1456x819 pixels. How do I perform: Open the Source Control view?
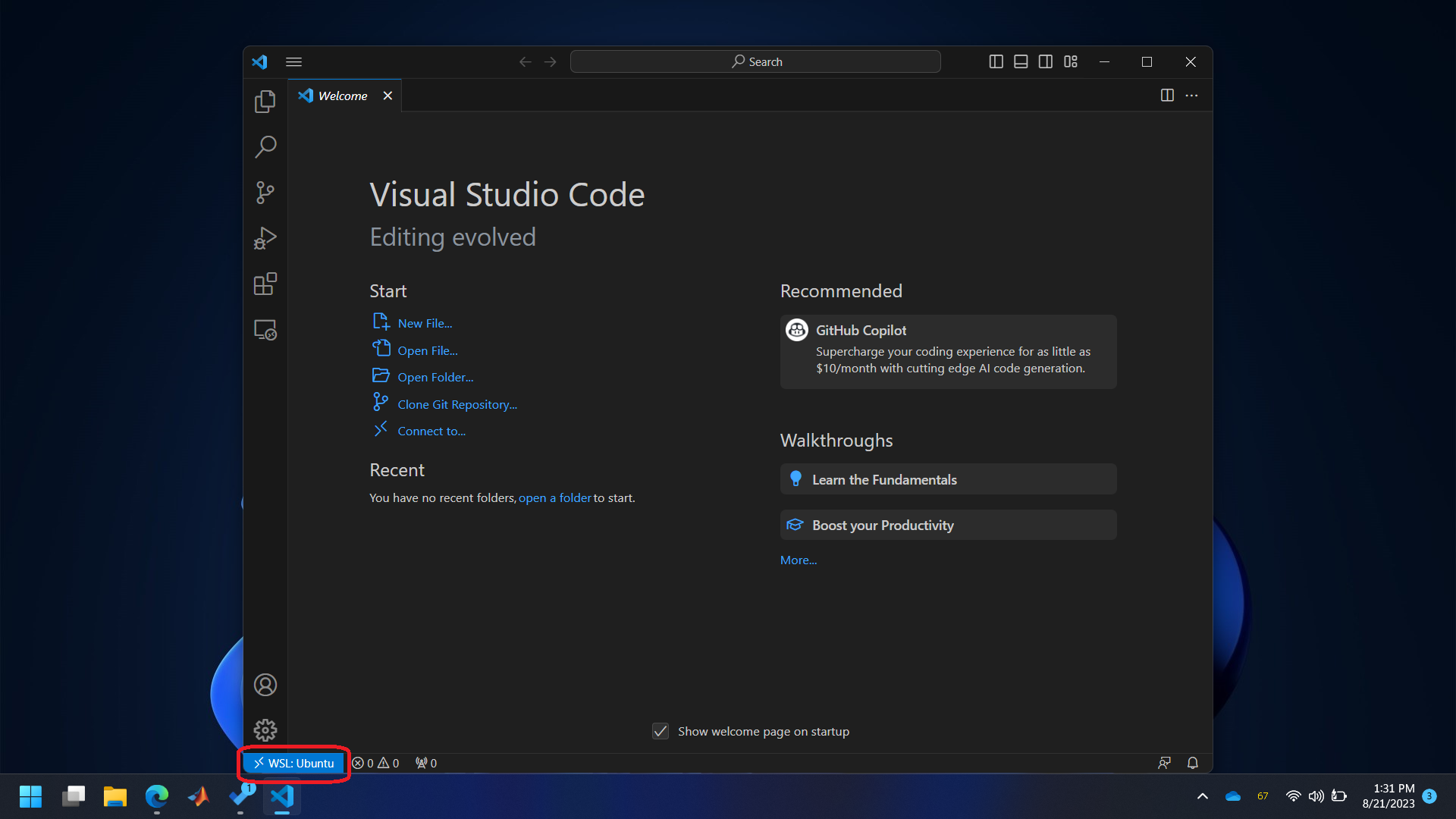(265, 193)
